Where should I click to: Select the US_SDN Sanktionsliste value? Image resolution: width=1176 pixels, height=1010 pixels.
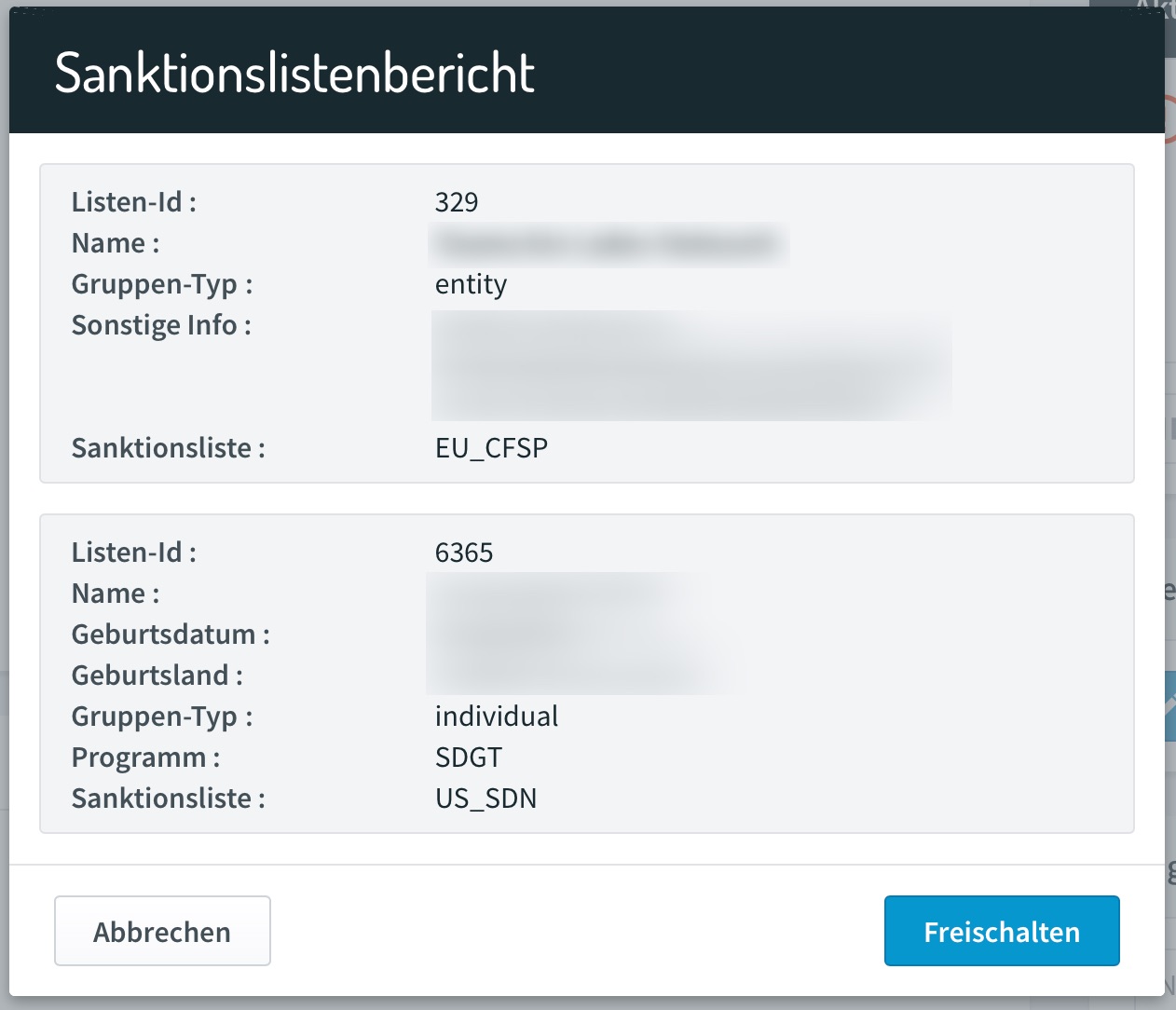(485, 798)
